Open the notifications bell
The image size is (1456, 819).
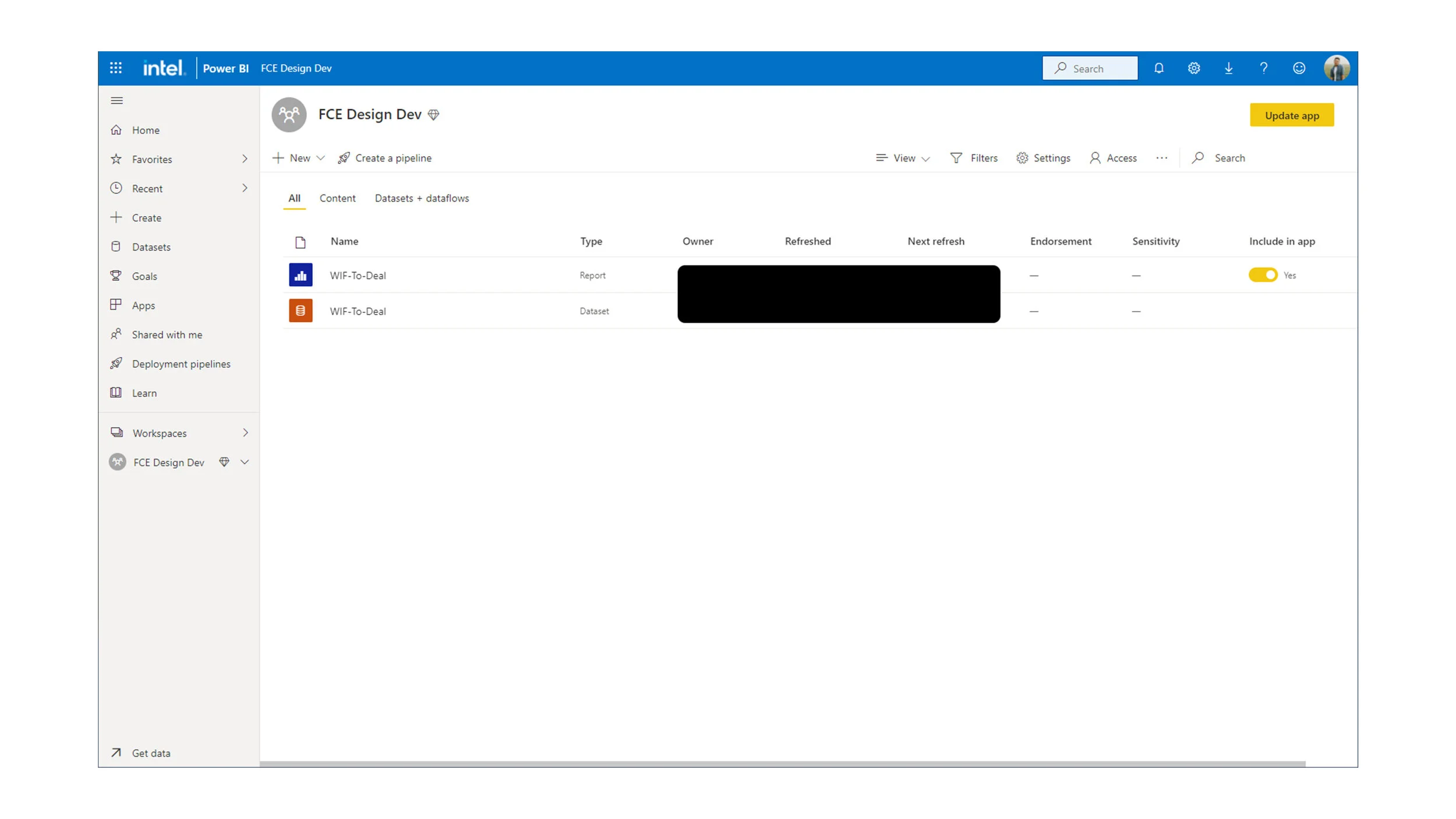[1158, 68]
